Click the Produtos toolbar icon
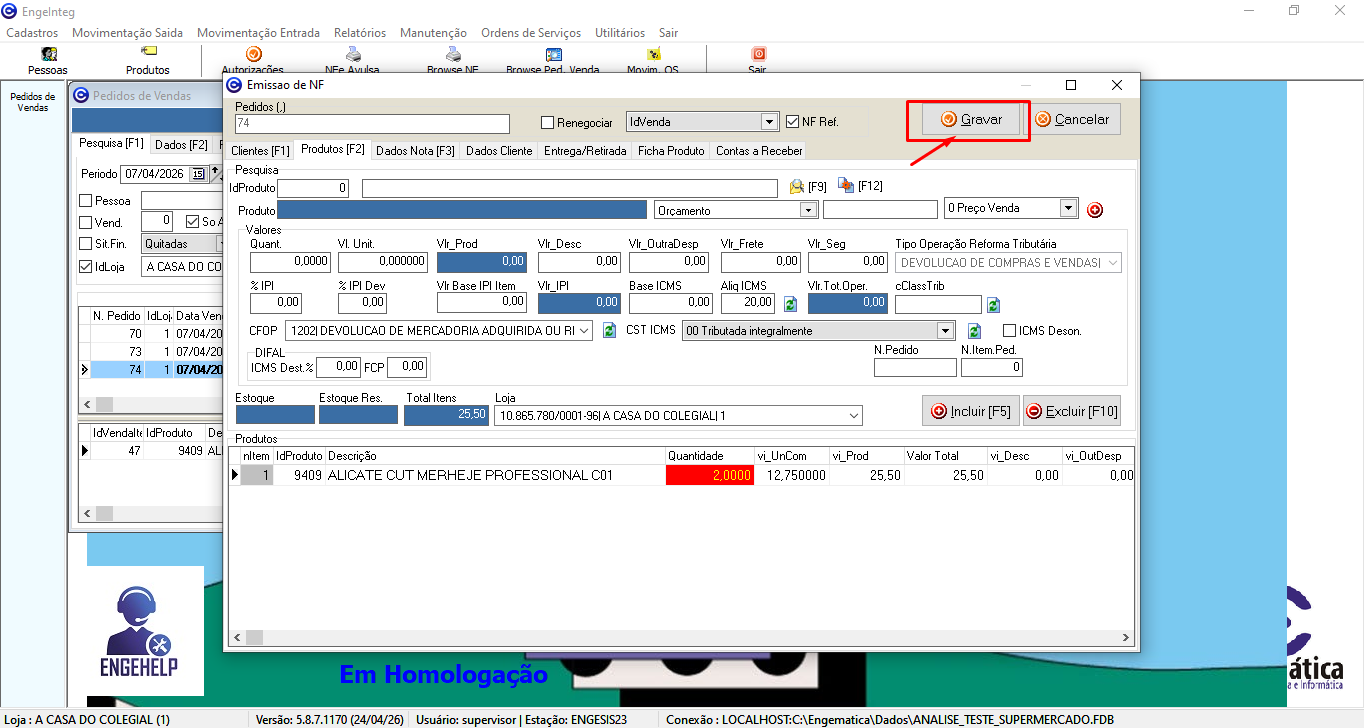This screenshot has width=1364, height=728. [x=148, y=60]
